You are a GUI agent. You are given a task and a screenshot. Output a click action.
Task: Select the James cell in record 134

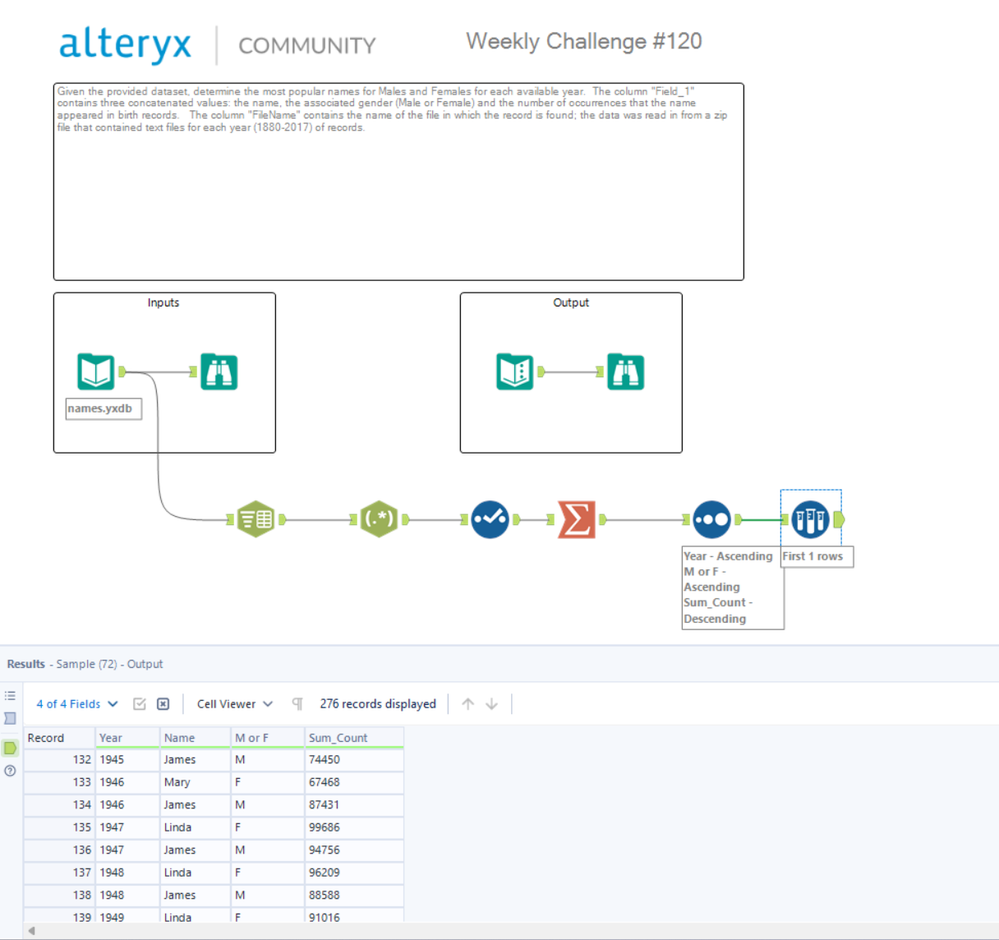tap(195, 805)
